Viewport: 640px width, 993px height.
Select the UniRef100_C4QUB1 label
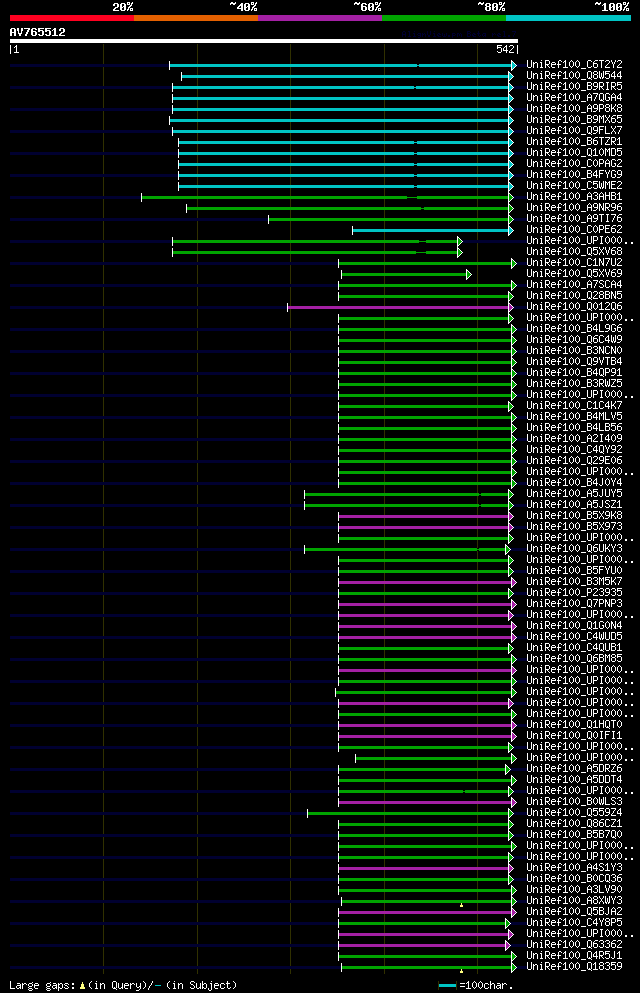pos(574,648)
